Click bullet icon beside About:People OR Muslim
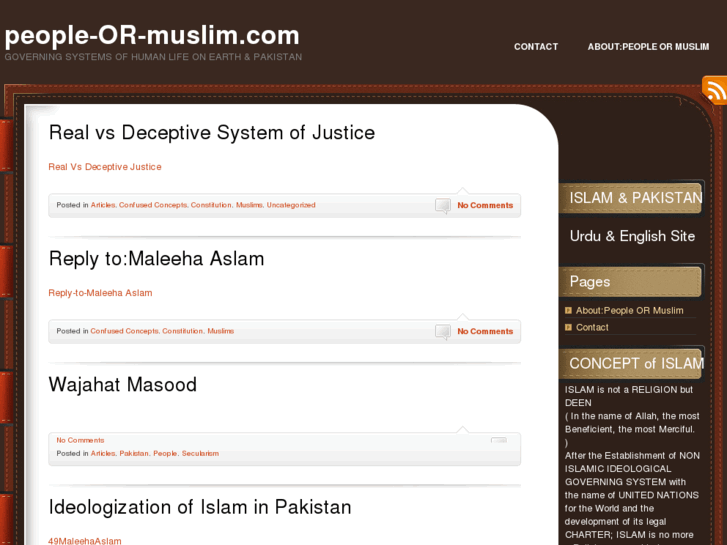 click(568, 310)
